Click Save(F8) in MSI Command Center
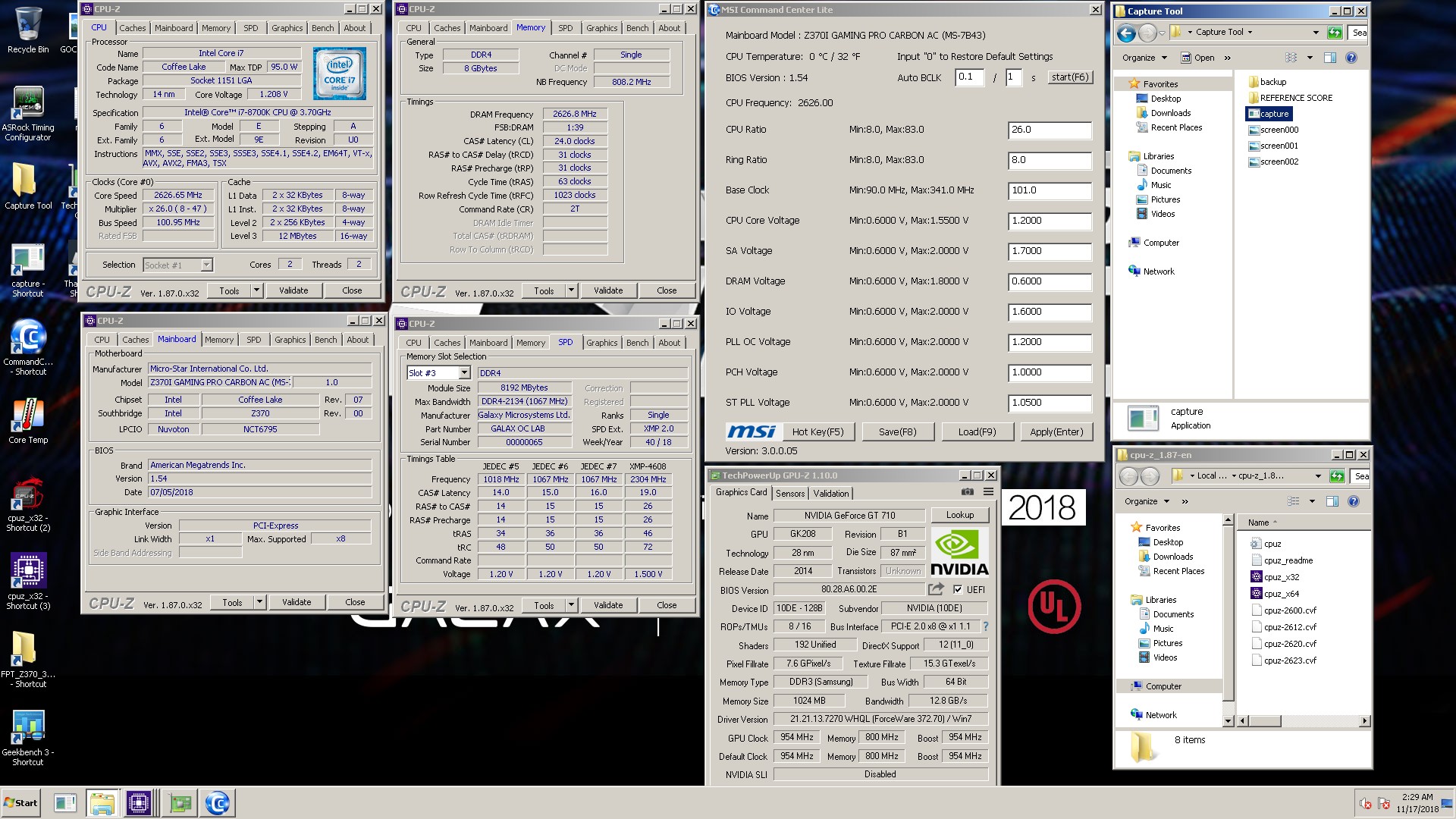This screenshot has height=819, width=1456. click(897, 431)
